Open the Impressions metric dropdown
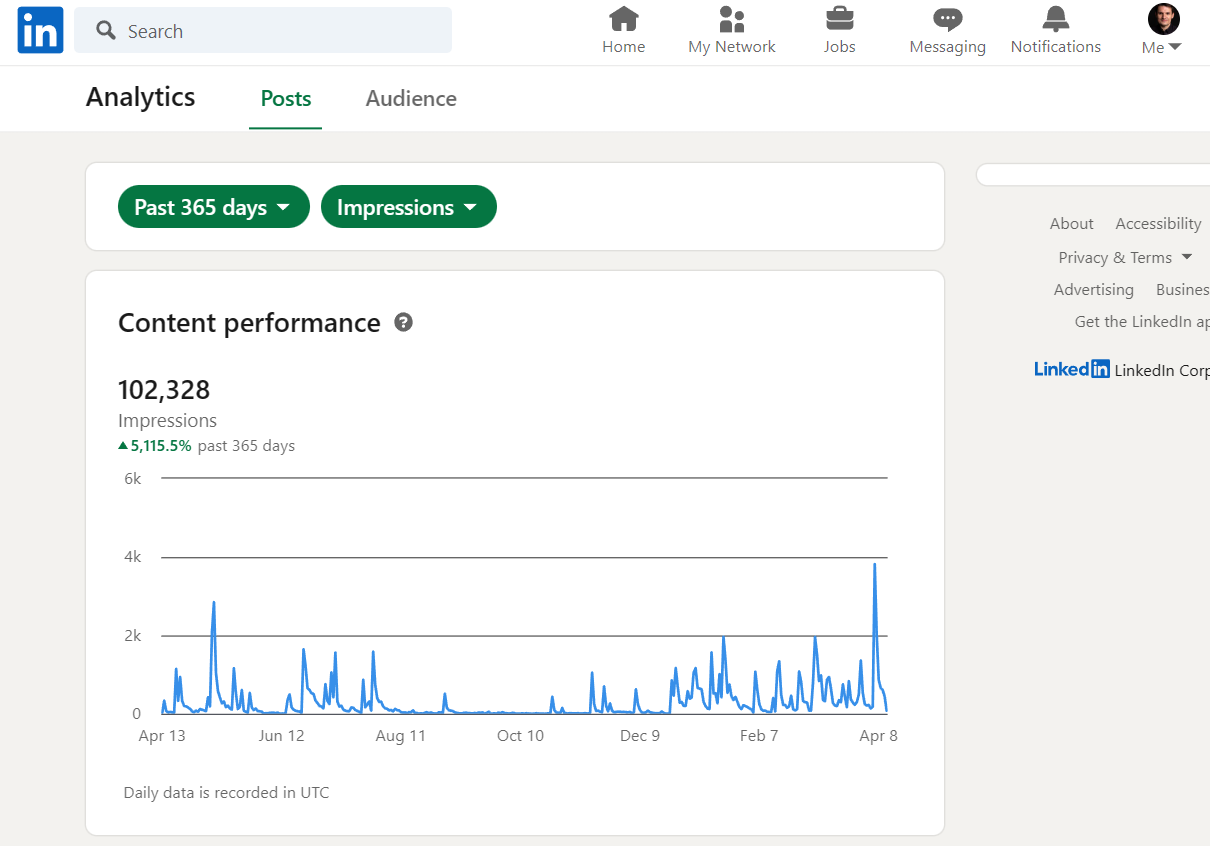The width and height of the screenshot is (1210, 846). coord(408,207)
